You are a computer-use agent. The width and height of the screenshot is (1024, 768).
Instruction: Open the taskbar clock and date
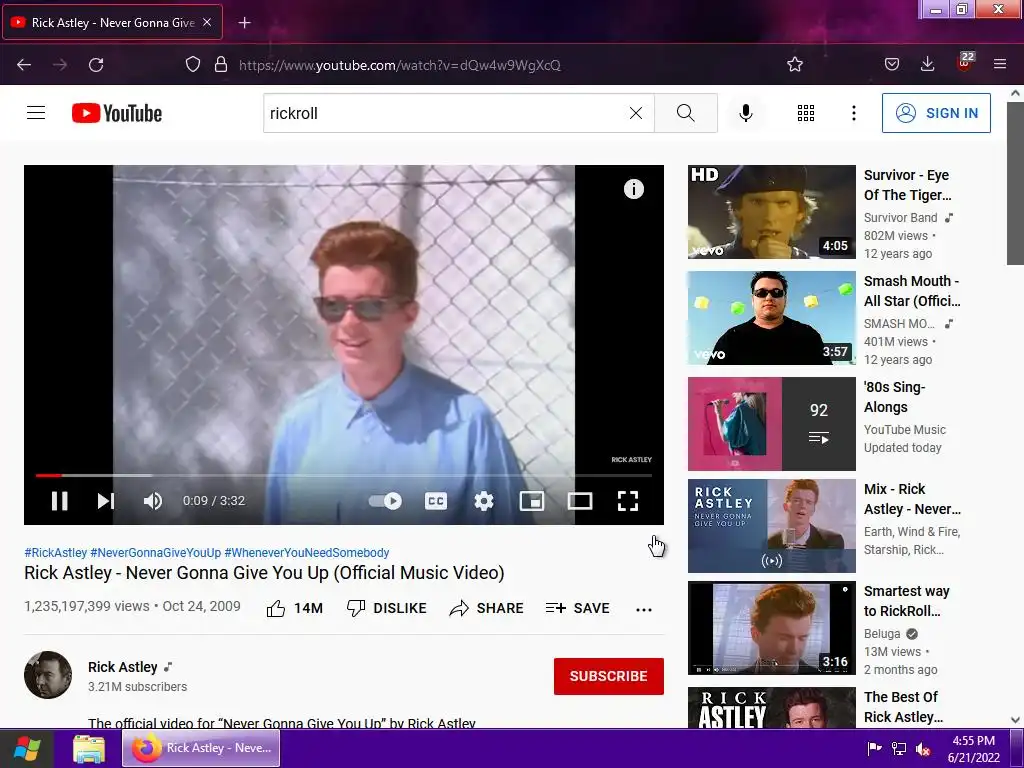(x=974, y=749)
